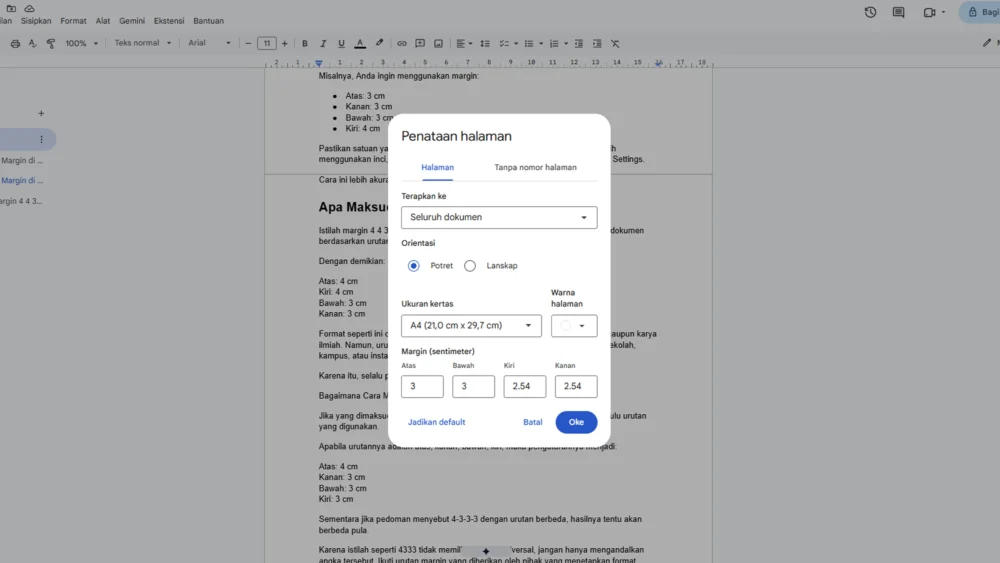Open the Ekstensi menu

pos(169,20)
